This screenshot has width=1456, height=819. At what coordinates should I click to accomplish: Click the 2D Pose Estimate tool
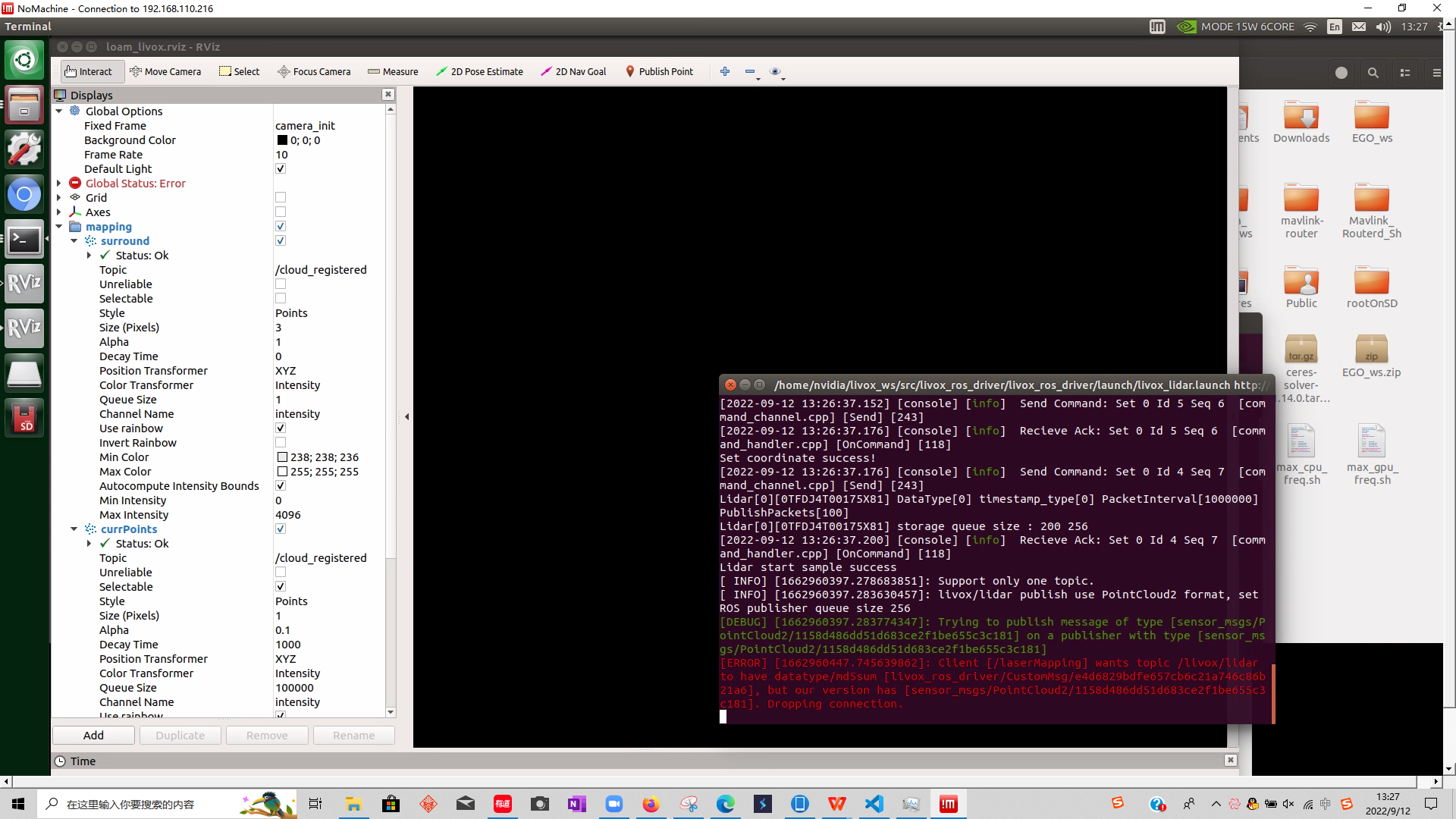pyautogui.click(x=480, y=71)
